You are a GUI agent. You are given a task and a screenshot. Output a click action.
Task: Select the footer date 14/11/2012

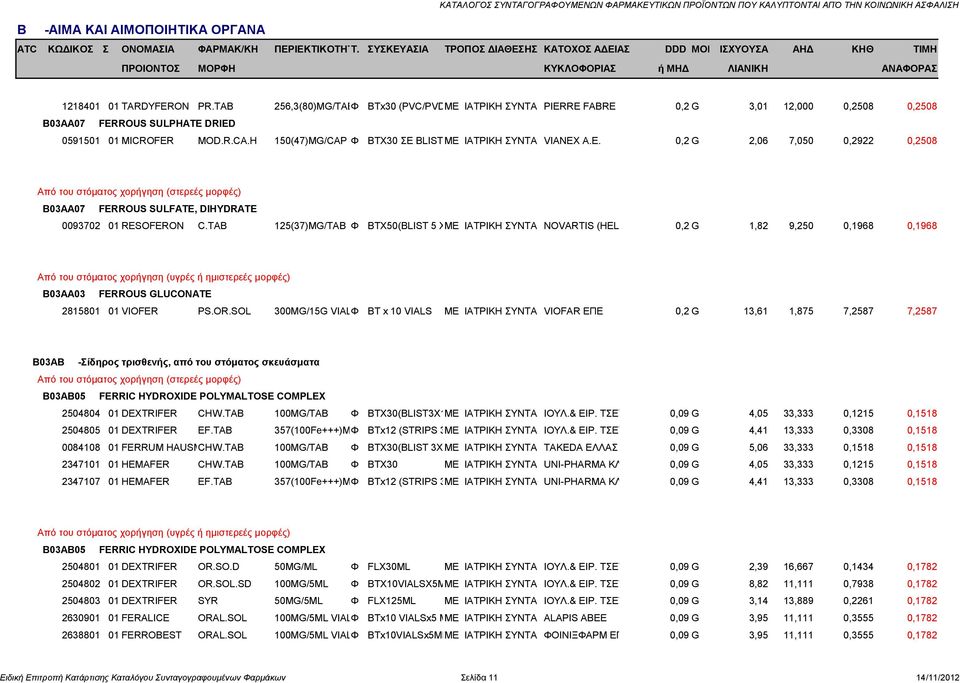coord(937,677)
